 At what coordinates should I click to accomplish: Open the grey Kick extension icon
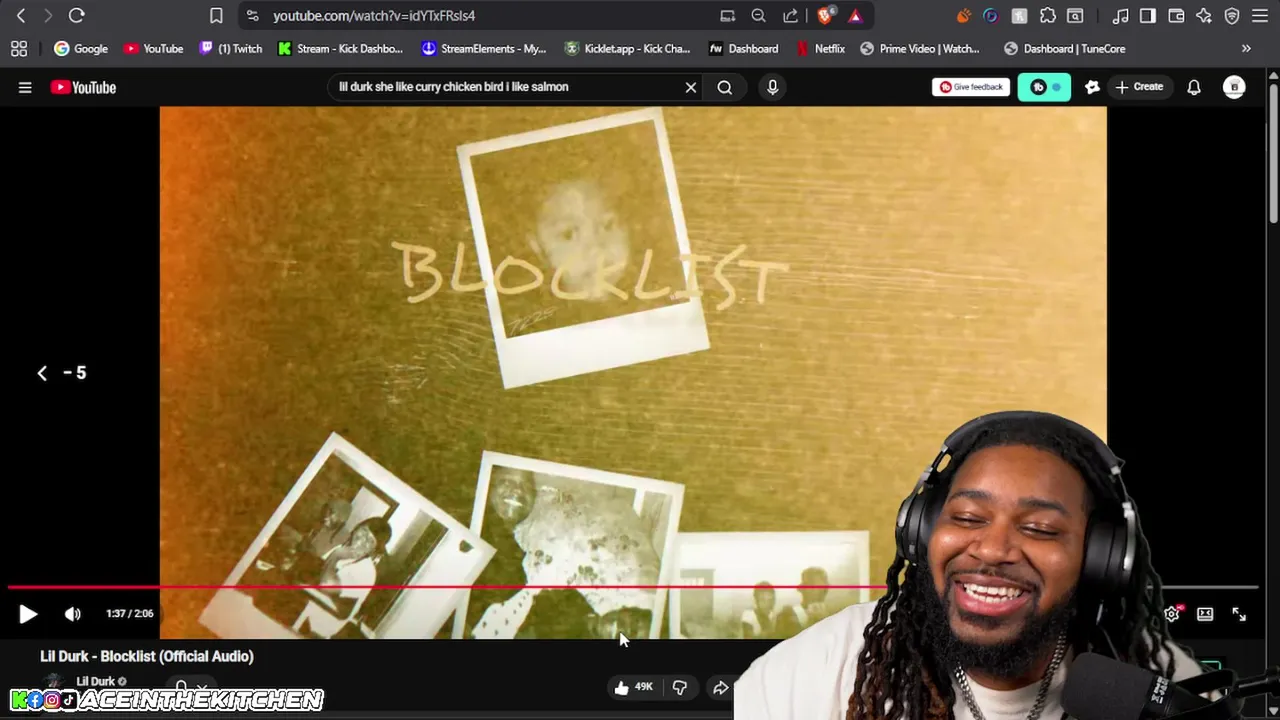(x=1019, y=16)
